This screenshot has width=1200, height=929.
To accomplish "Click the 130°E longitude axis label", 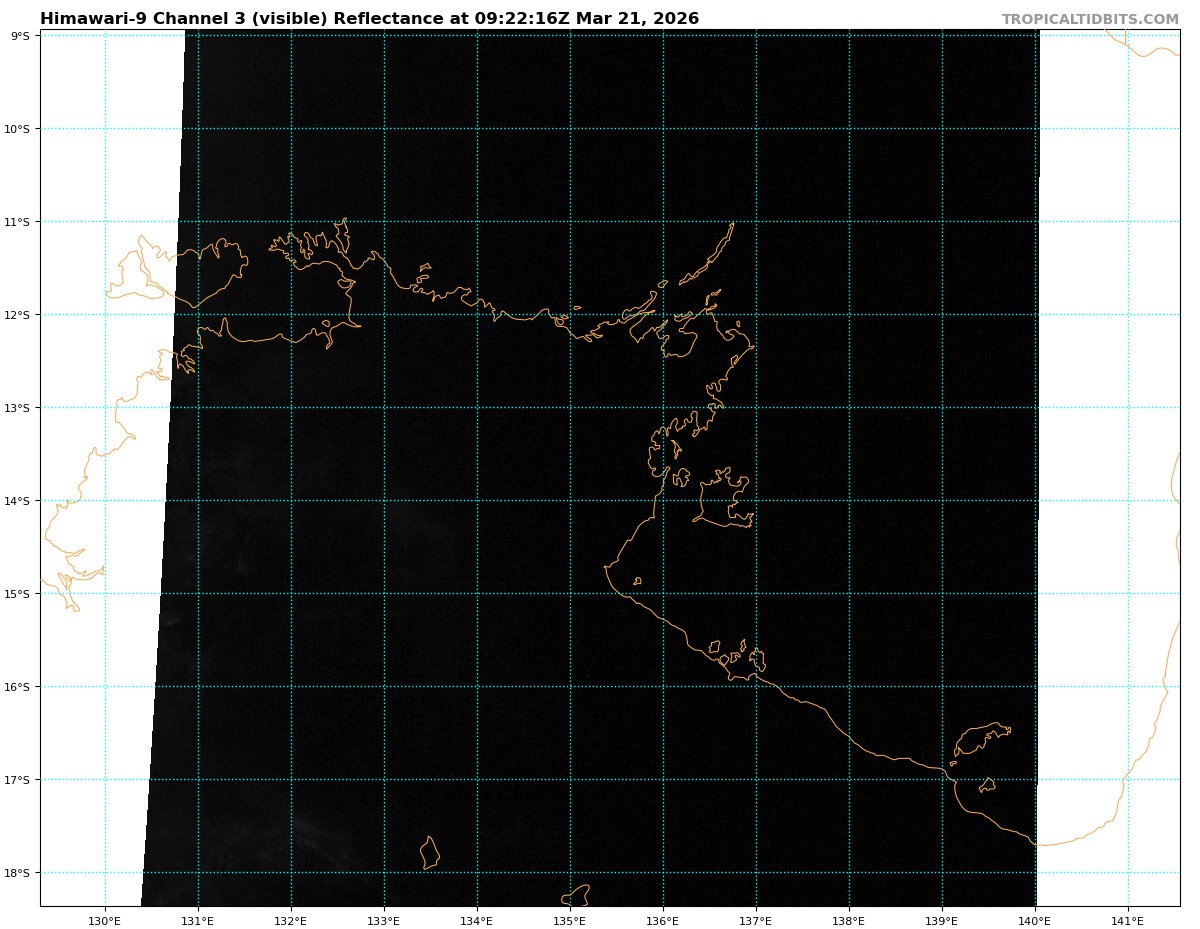I will tap(105, 921).
